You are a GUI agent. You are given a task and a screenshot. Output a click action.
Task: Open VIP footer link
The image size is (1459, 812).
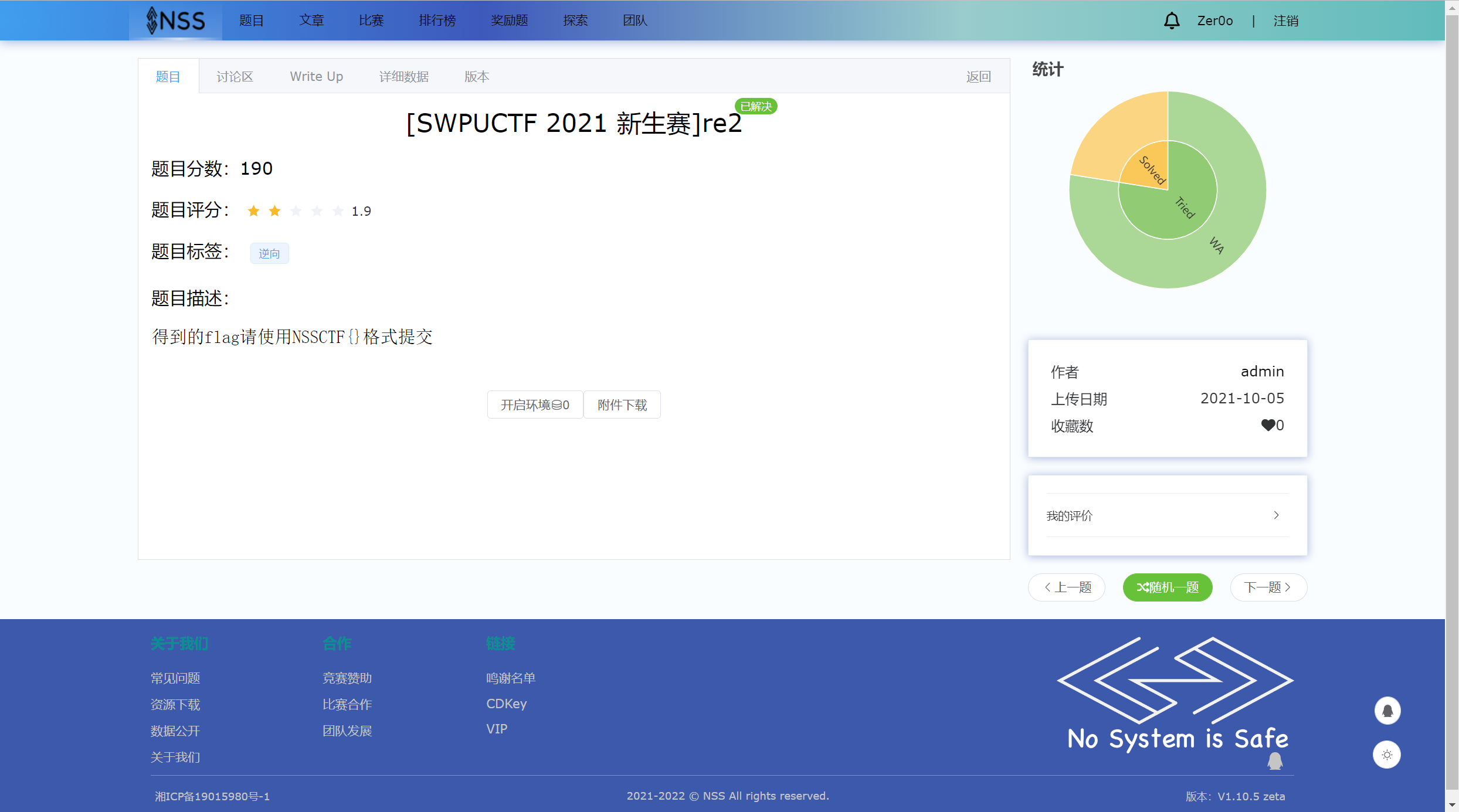click(497, 729)
